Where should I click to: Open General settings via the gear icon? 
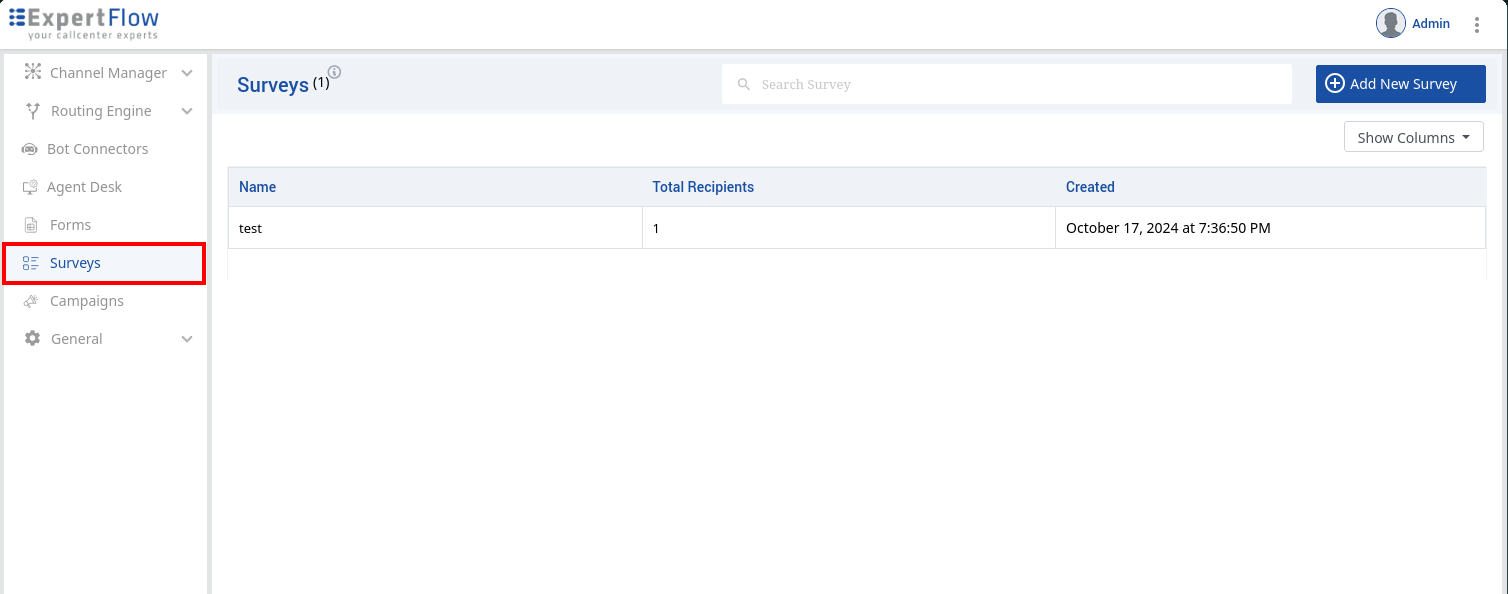click(x=31, y=338)
